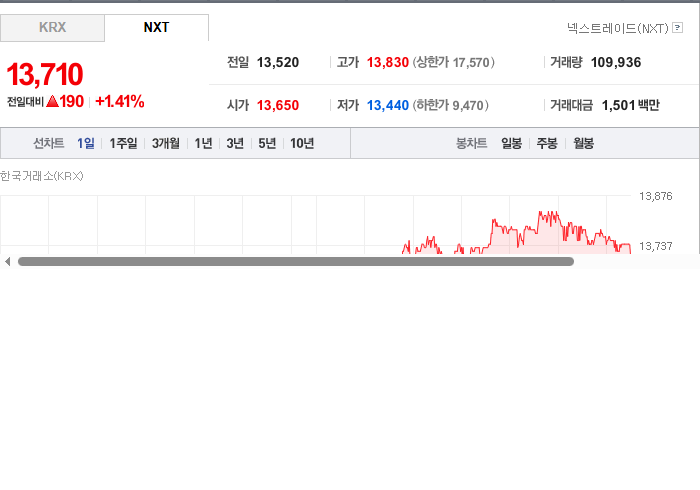Open the 일봉 candle chart

point(511,143)
